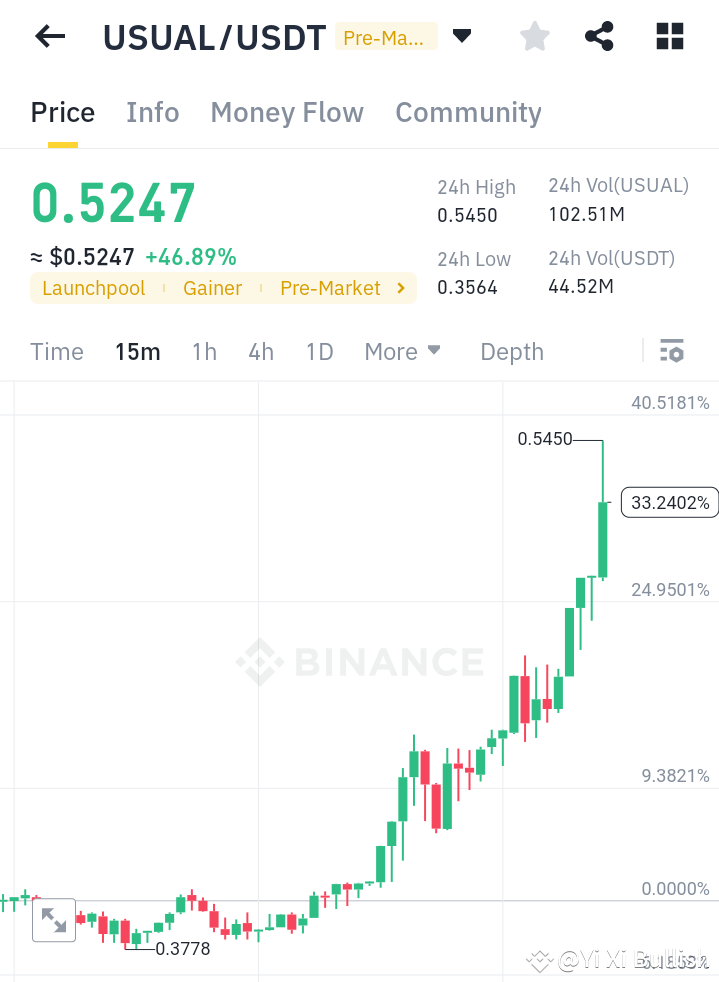Screen dimensions: 719x982
Task: Mark USUAL/USDT as favorite with the star
Action: tap(534, 36)
